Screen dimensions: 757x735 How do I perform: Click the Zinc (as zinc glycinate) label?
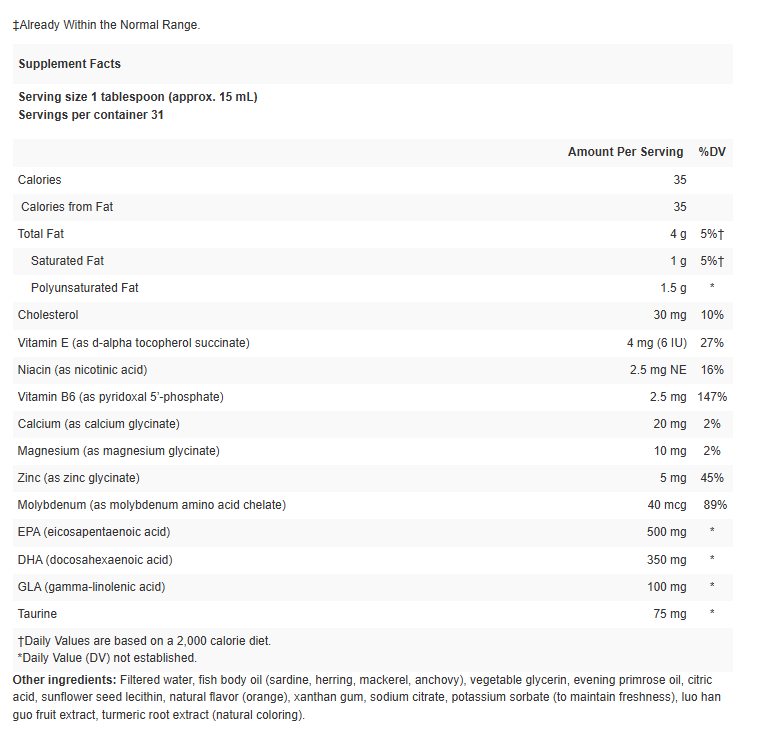click(79, 478)
